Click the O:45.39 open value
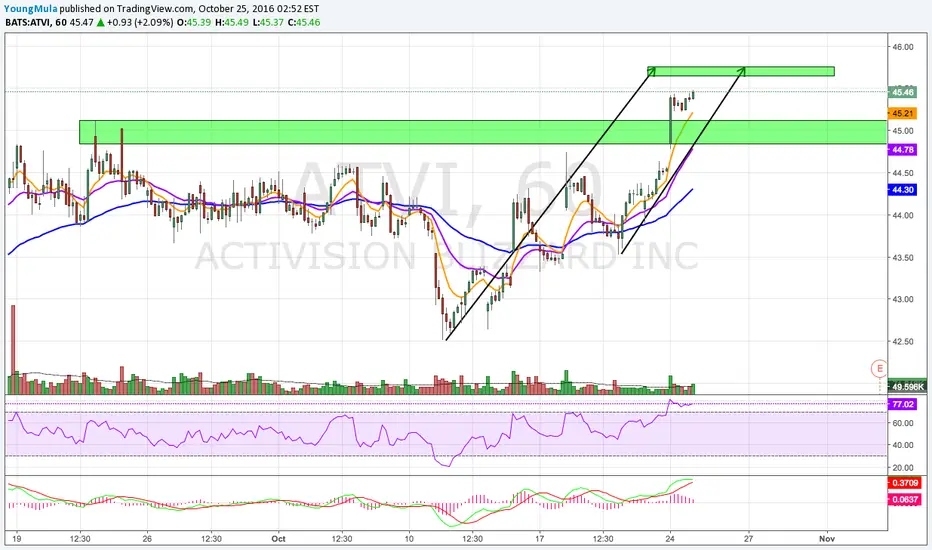The width and height of the screenshot is (932, 550). point(195,23)
